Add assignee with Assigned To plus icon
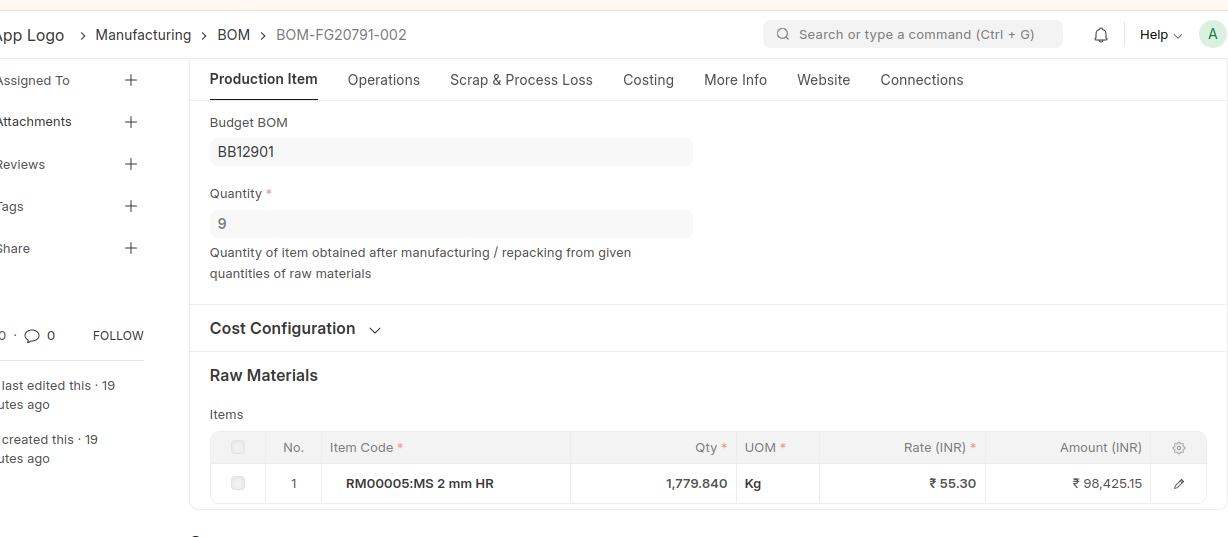The width and height of the screenshot is (1228, 537). click(131, 80)
